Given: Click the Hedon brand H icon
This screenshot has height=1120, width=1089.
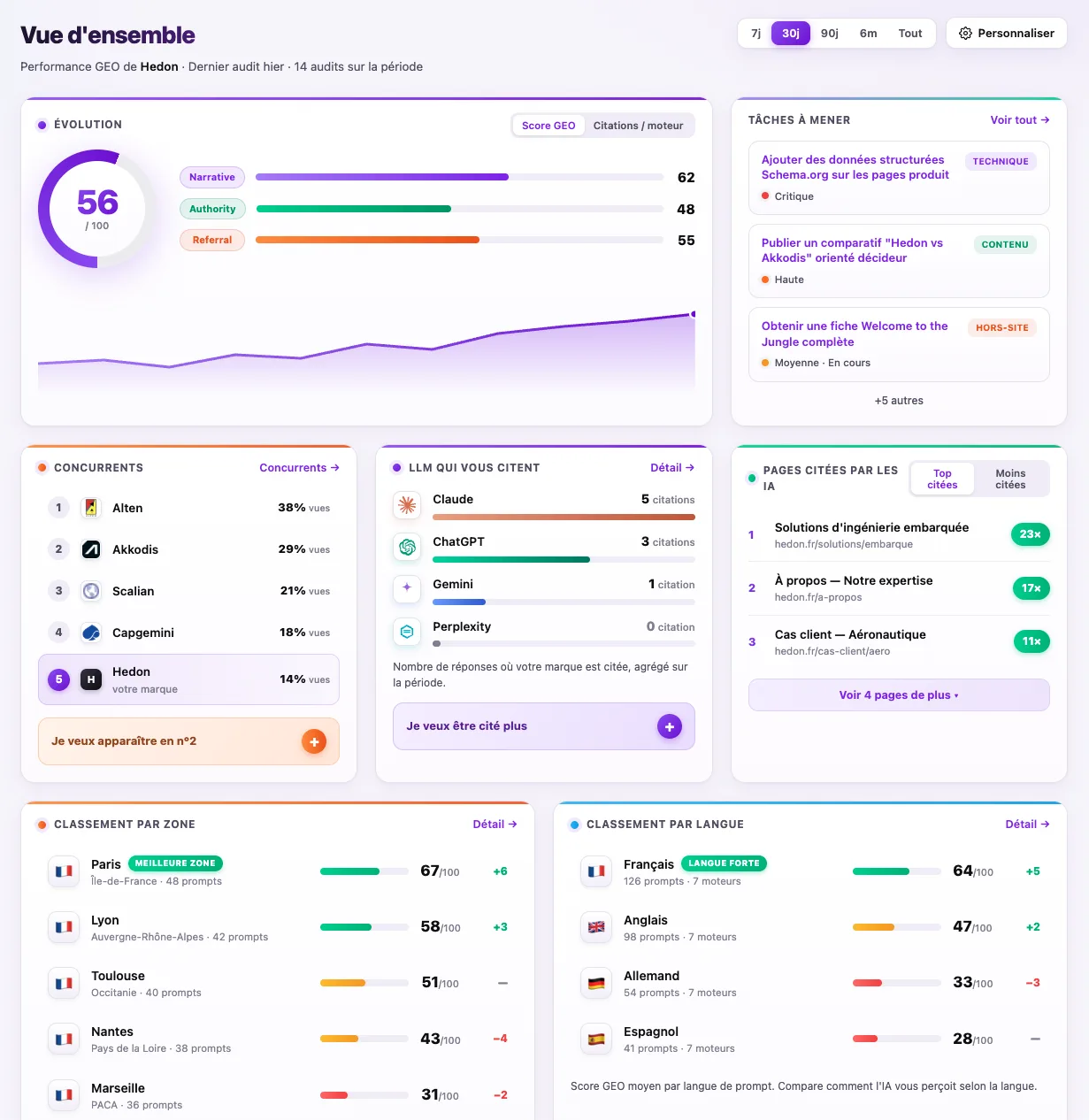Looking at the screenshot, I should [91, 679].
